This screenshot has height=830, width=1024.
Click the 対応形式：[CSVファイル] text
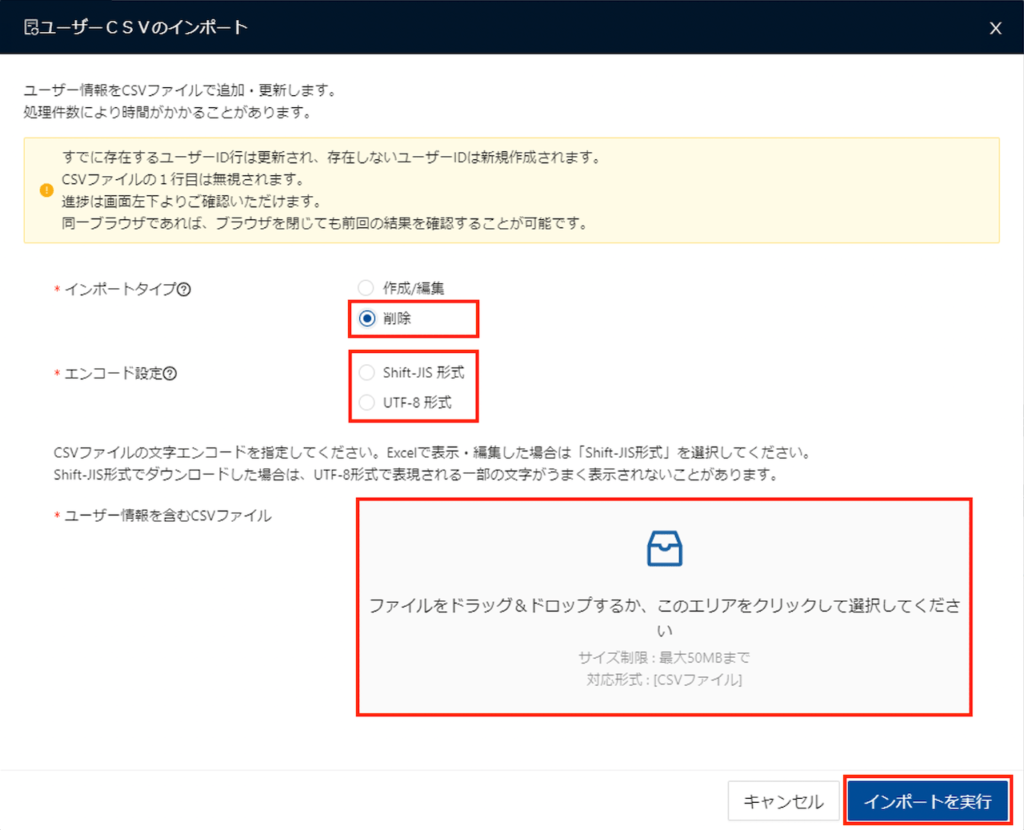(x=664, y=680)
